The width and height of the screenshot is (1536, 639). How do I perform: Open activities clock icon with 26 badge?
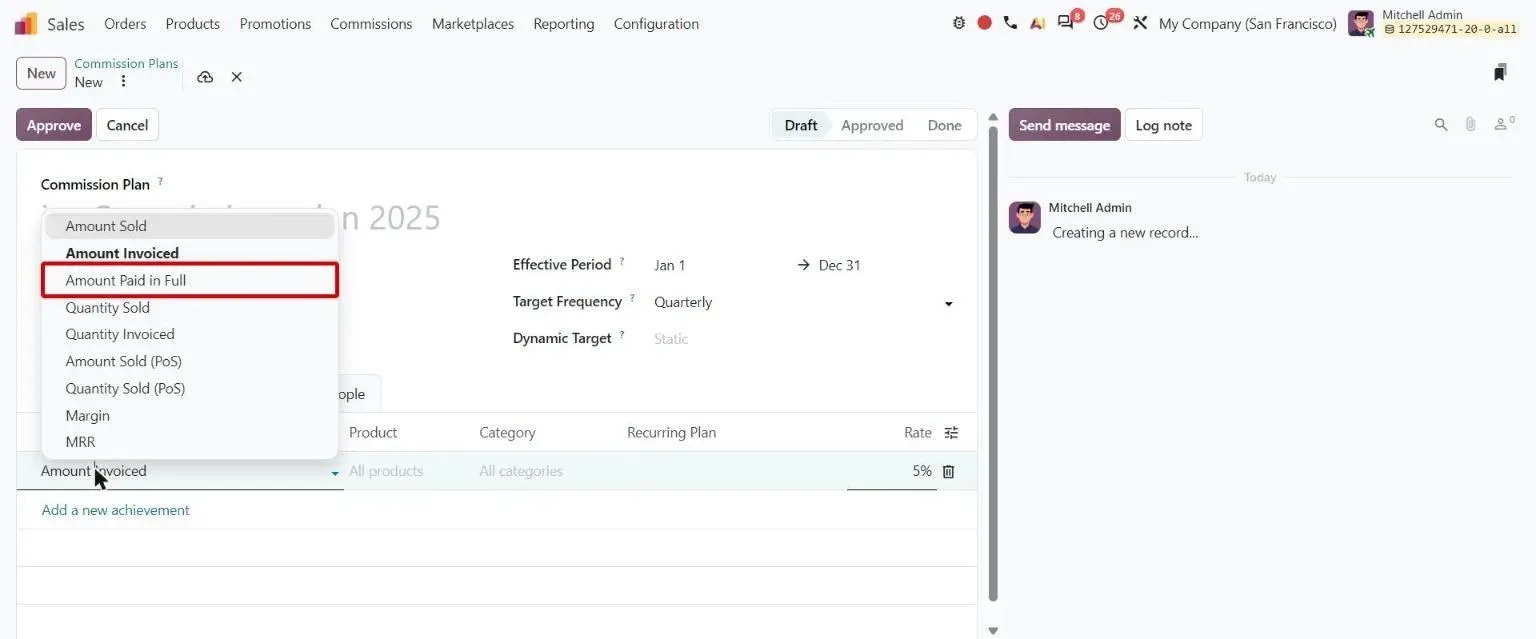(x=1101, y=23)
